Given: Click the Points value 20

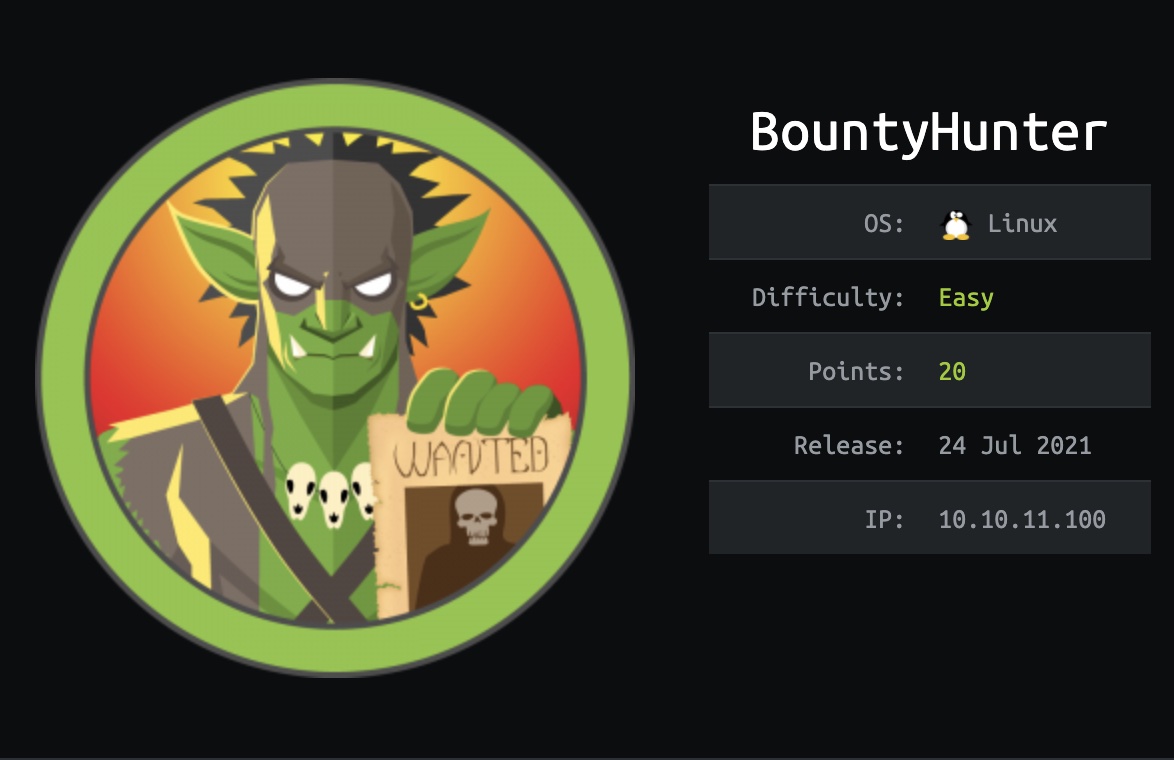Looking at the screenshot, I should [952, 371].
